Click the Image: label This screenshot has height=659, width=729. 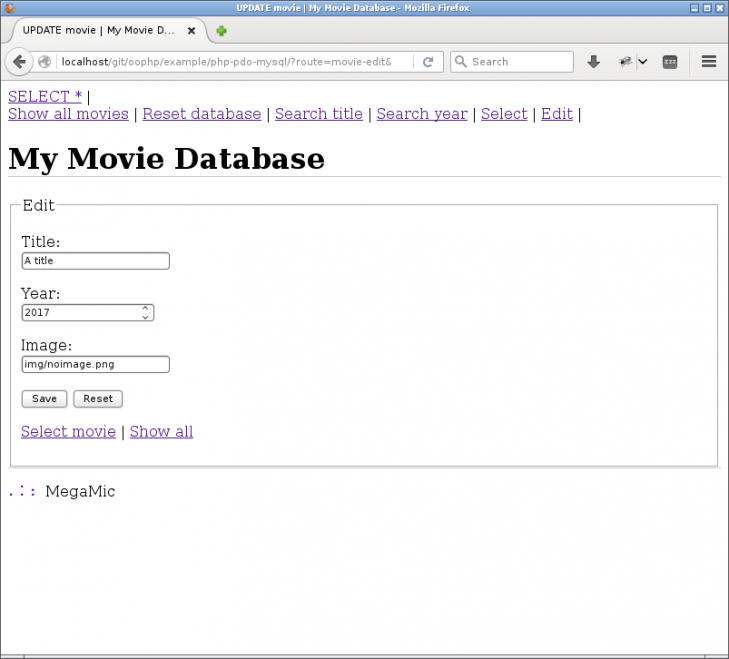pos(46,345)
